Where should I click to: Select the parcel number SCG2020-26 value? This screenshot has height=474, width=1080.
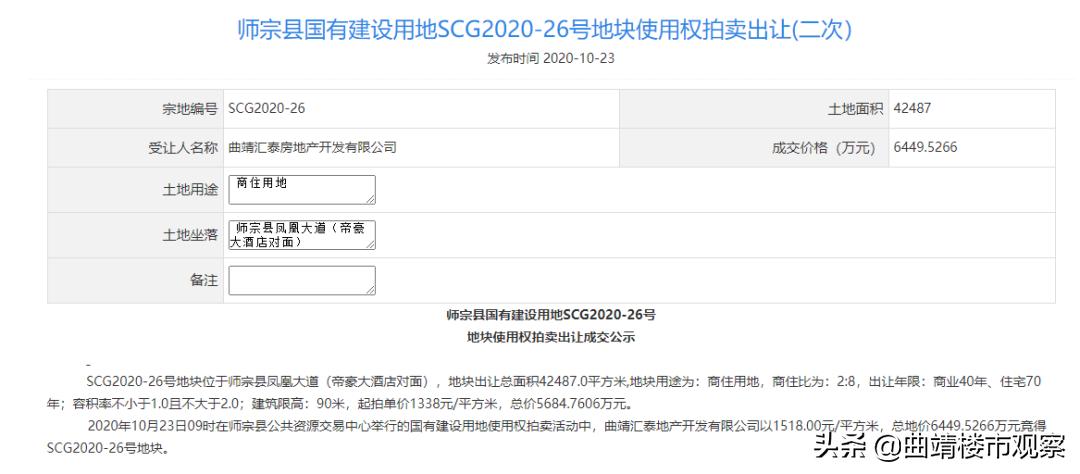click(267, 109)
